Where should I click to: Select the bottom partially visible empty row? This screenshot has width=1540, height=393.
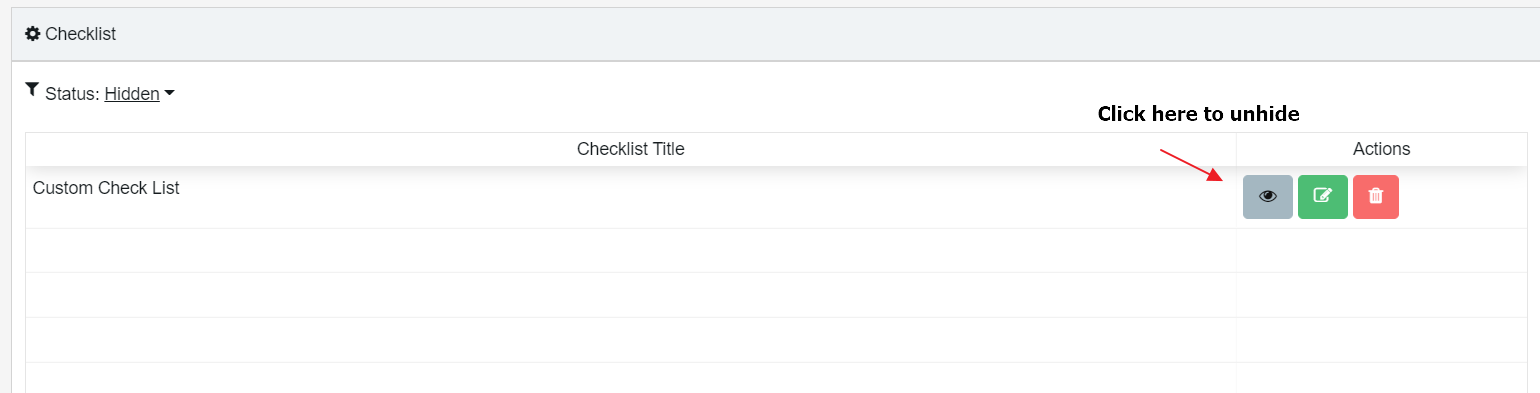(x=776, y=378)
